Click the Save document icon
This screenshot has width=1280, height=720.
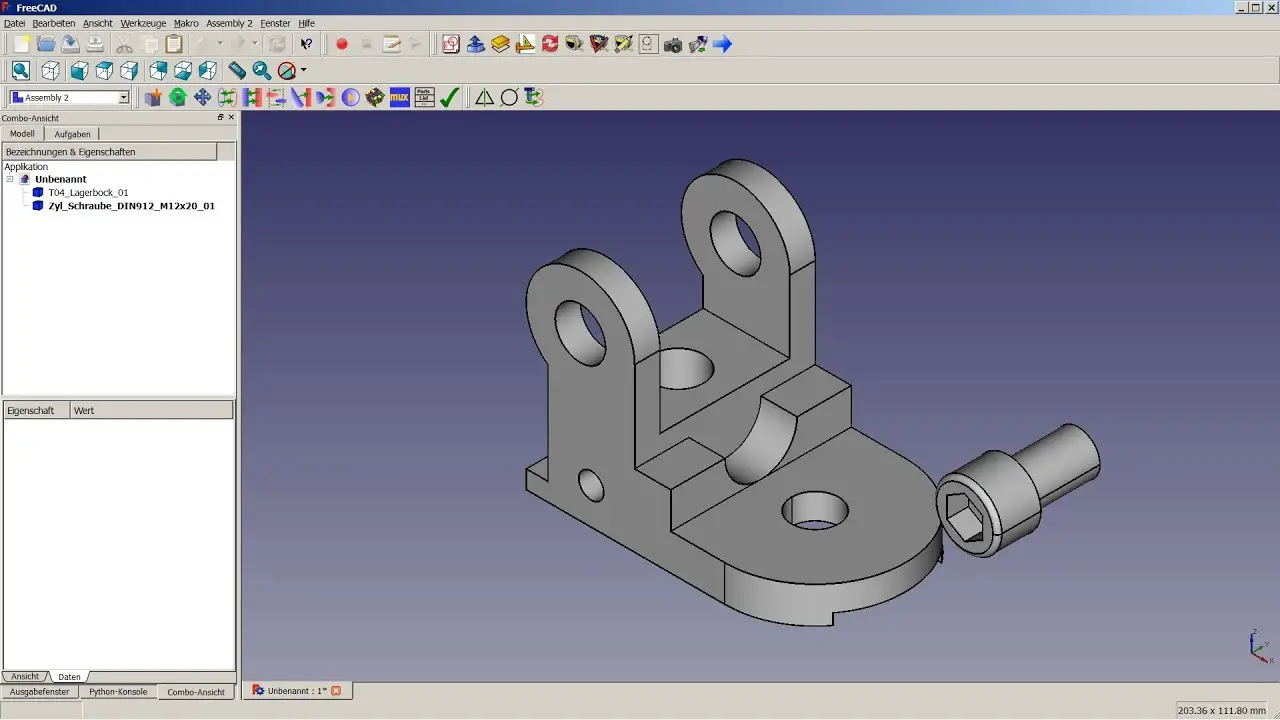point(70,44)
